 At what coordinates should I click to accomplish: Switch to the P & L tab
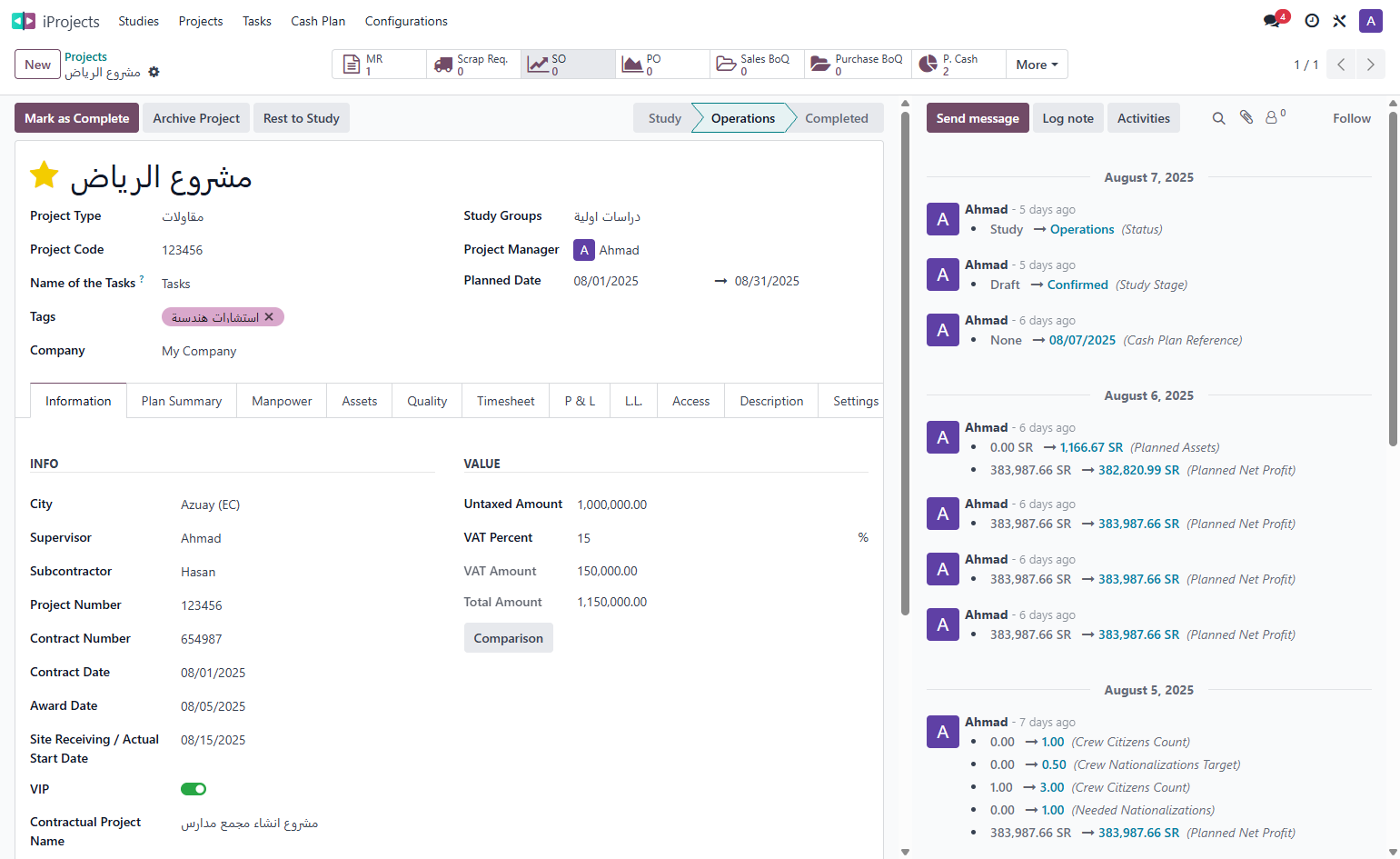tap(580, 401)
